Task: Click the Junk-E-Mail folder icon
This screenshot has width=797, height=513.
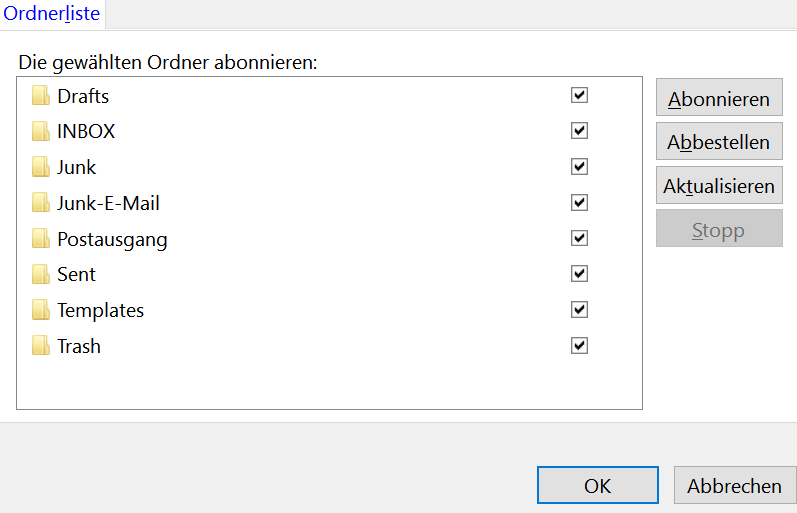Action: point(40,203)
